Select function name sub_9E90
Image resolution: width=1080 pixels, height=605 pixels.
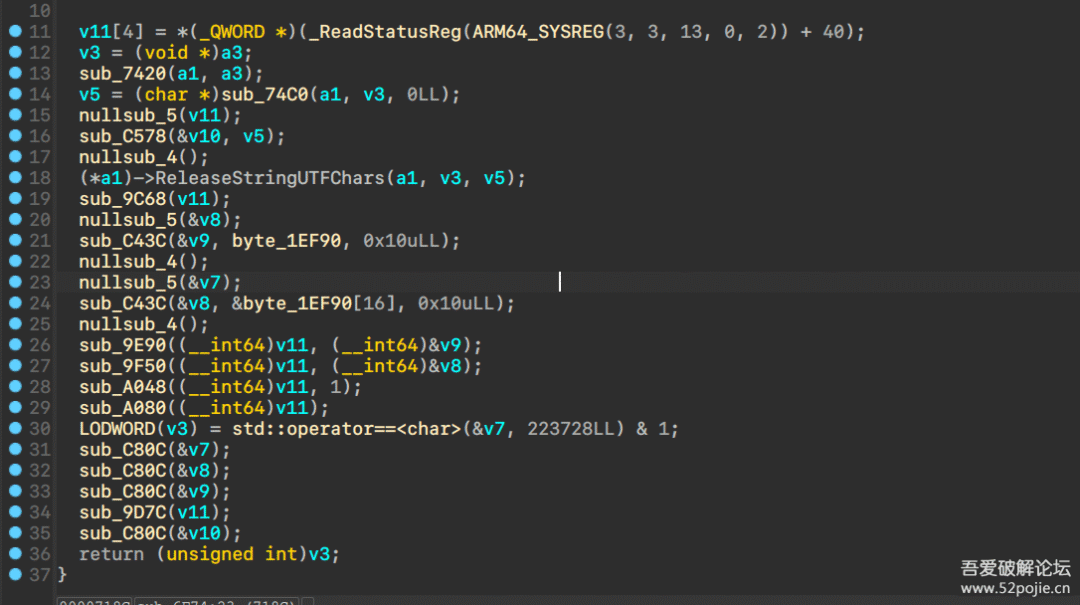pyautogui.click(x=123, y=345)
